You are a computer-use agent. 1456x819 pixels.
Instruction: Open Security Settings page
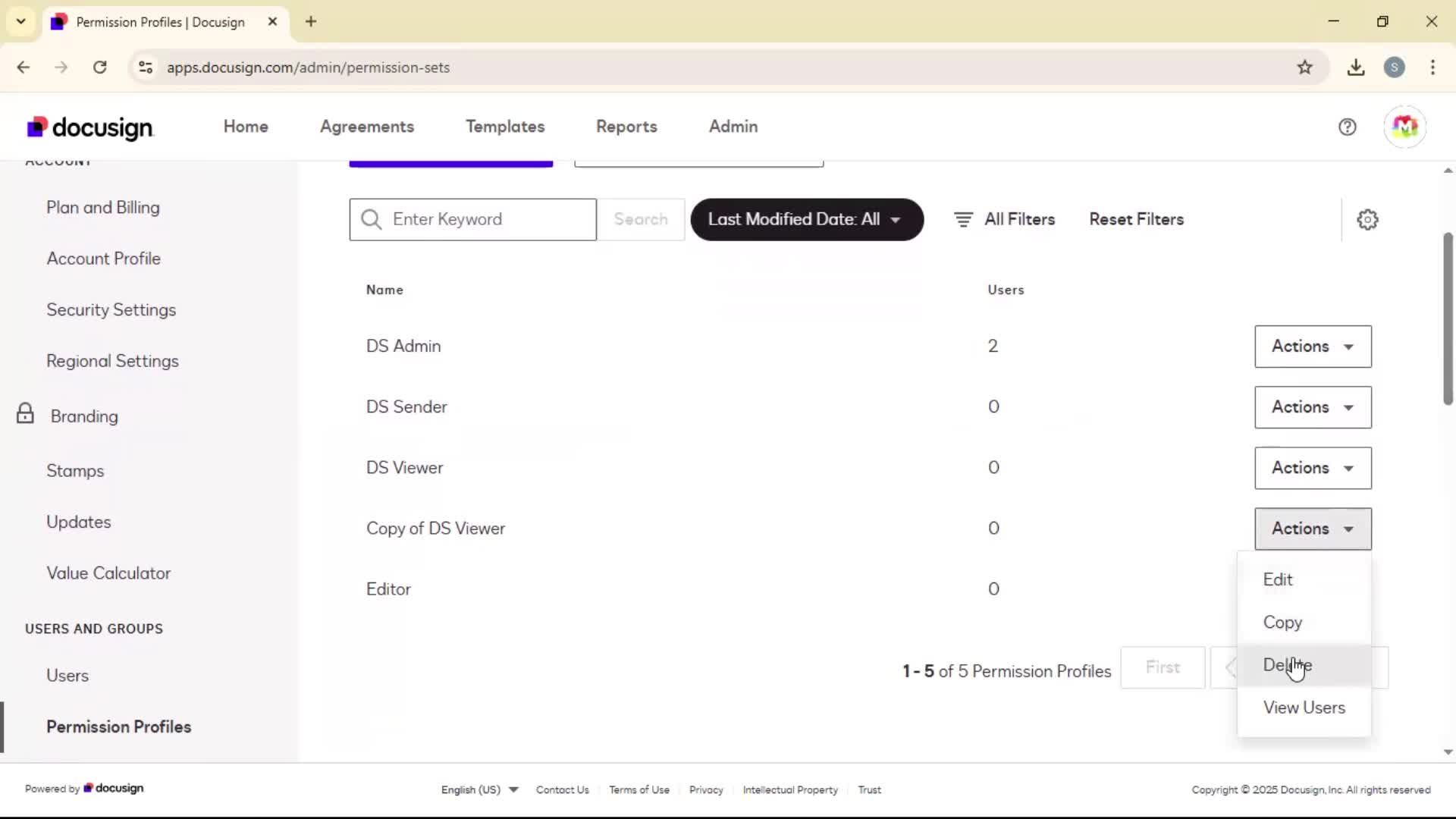(111, 310)
